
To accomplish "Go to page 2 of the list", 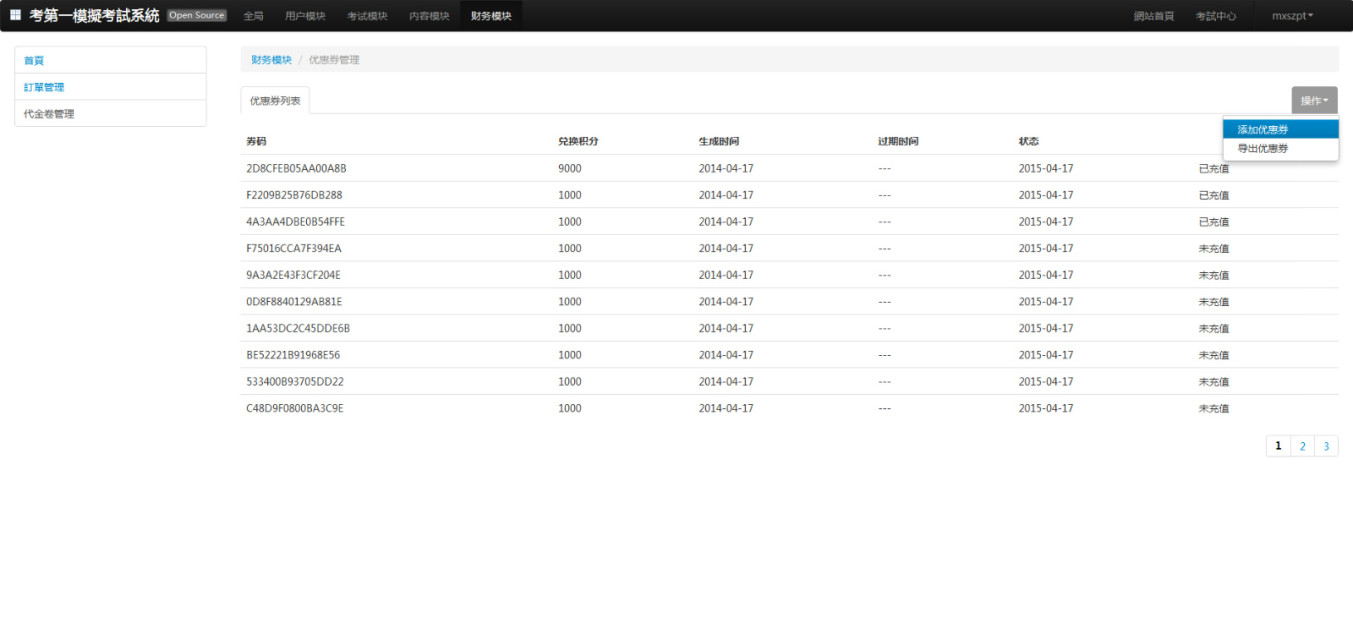I will [x=1302, y=446].
